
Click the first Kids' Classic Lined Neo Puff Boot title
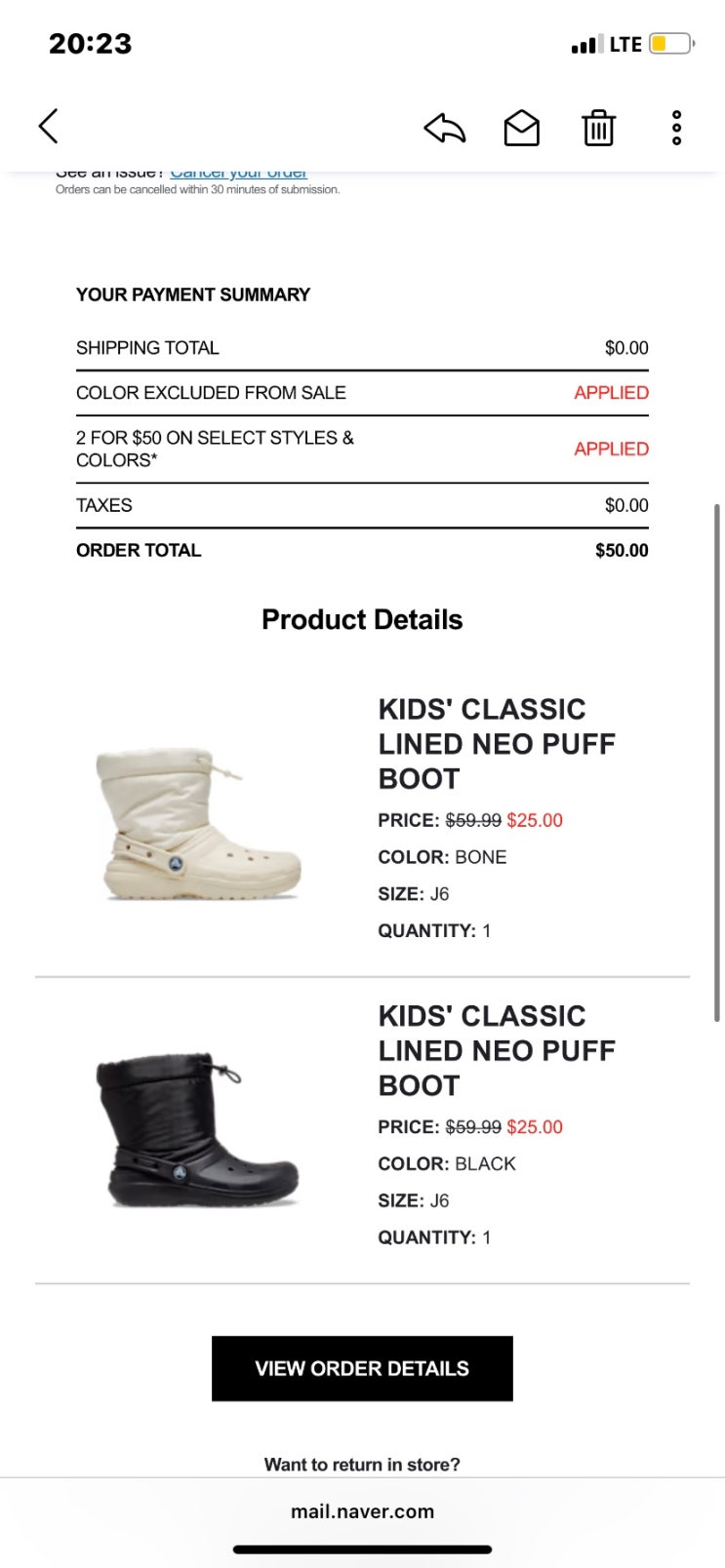point(497,744)
